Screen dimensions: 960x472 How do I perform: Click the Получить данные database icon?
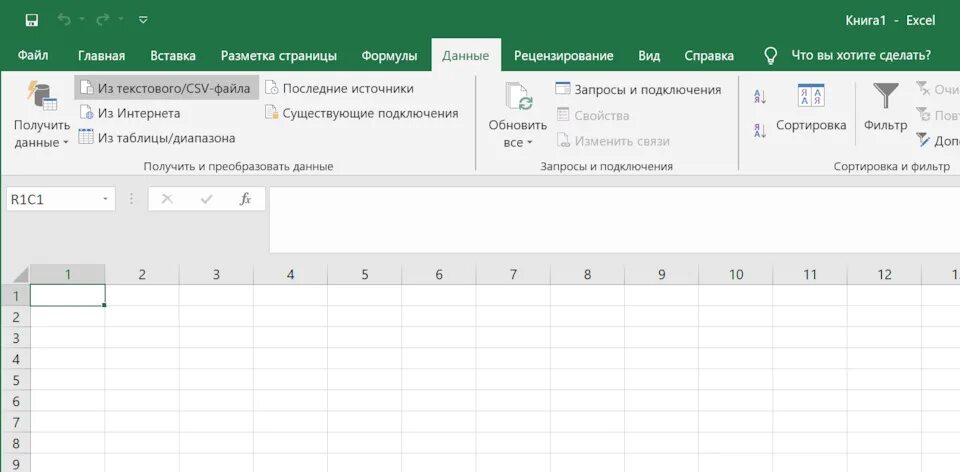[42, 96]
